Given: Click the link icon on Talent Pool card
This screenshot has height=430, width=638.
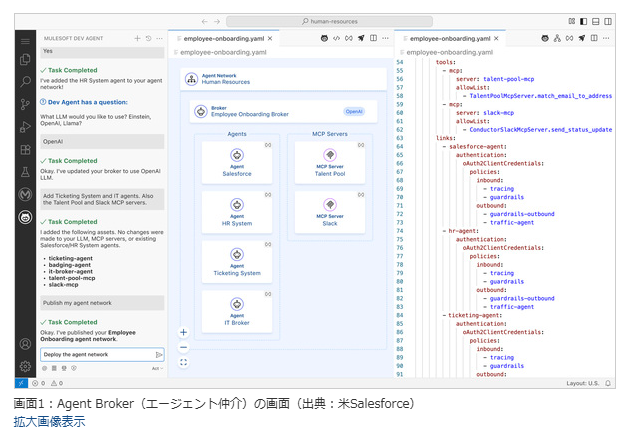Looking at the screenshot, I should [x=361, y=145].
